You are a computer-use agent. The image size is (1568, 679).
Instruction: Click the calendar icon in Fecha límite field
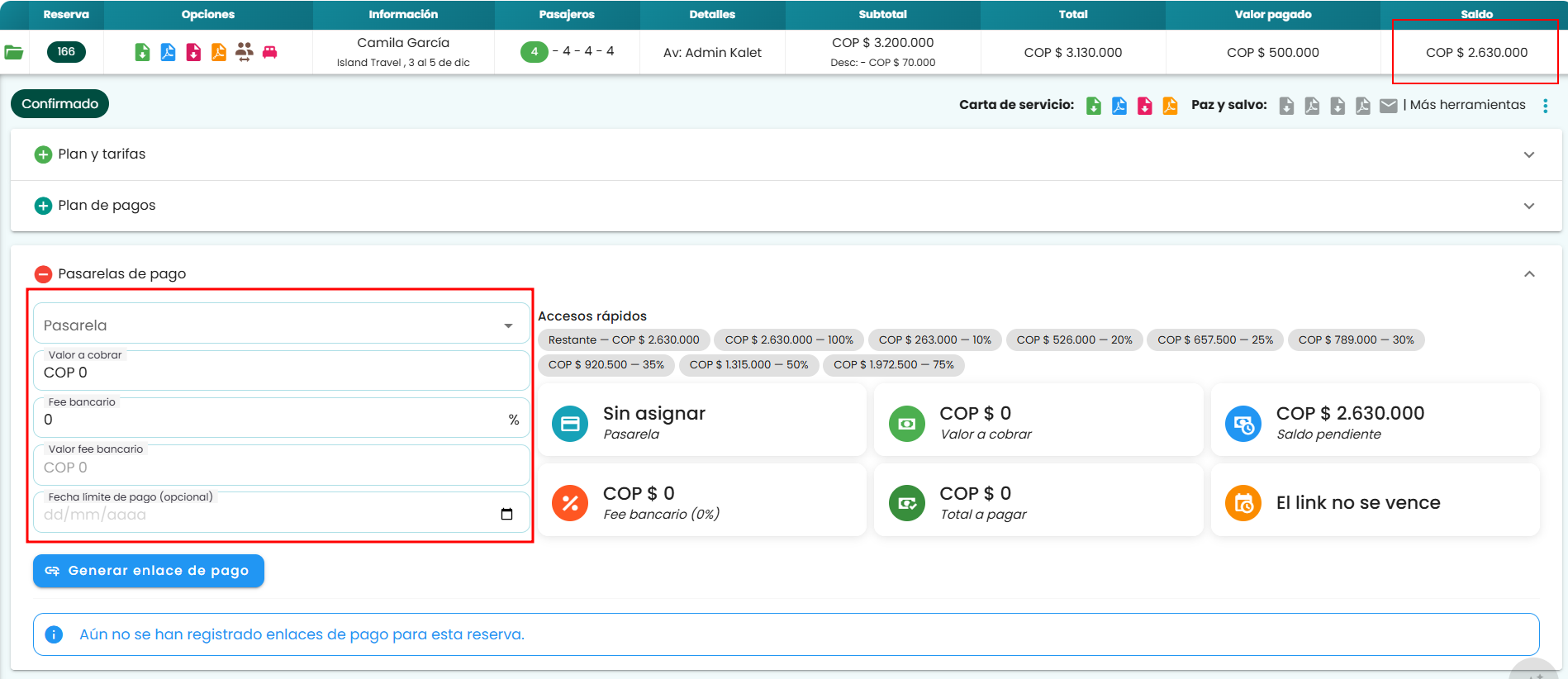[x=506, y=514]
